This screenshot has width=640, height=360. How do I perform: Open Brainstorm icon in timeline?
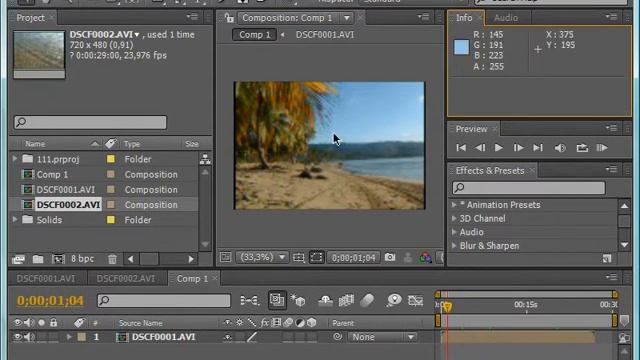394,301
